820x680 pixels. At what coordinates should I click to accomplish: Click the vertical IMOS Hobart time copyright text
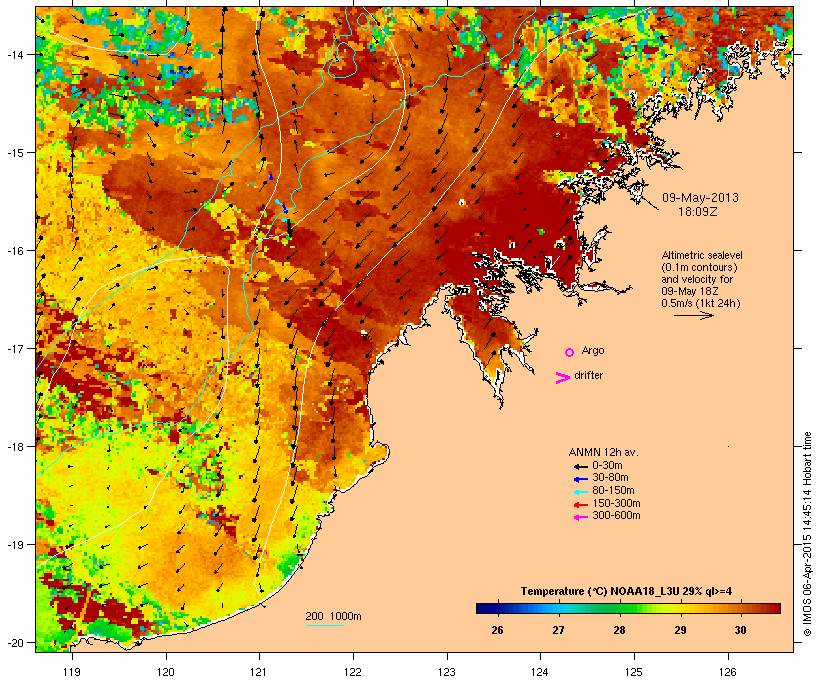click(x=808, y=534)
